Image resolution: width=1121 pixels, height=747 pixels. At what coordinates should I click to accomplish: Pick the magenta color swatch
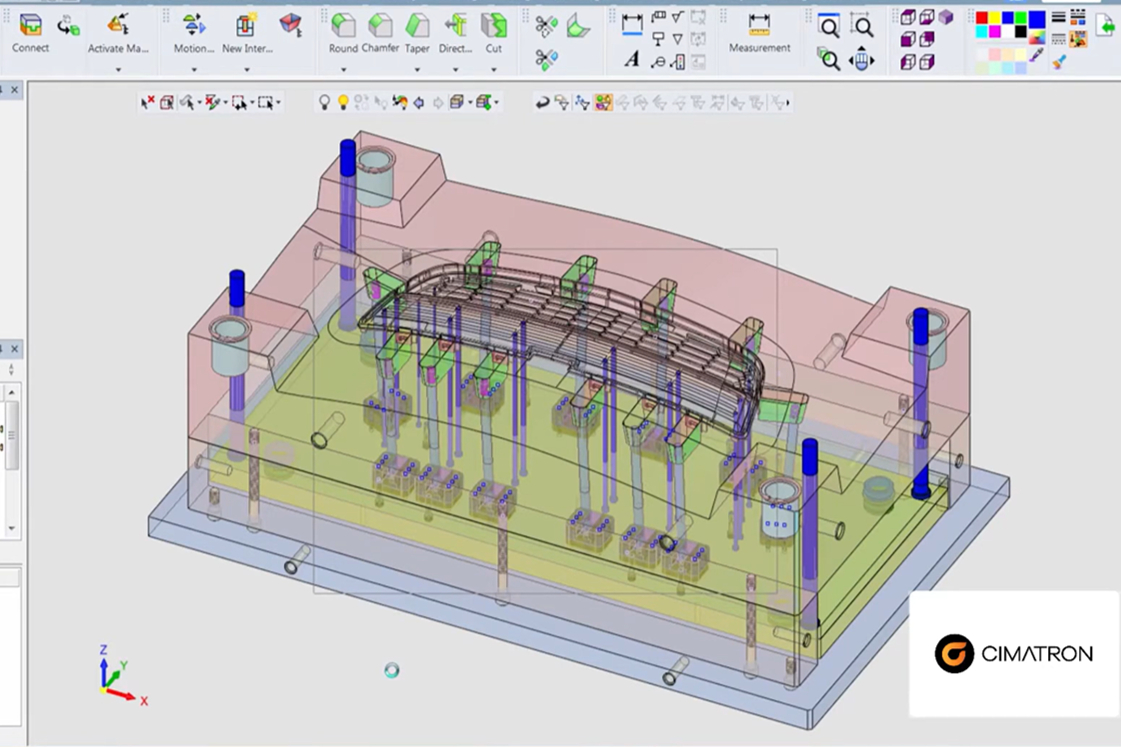994,31
